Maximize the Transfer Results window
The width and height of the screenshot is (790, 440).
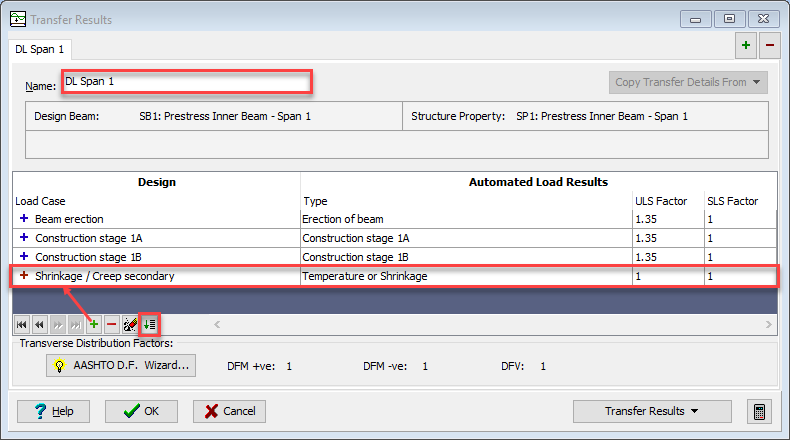click(x=729, y=19)
